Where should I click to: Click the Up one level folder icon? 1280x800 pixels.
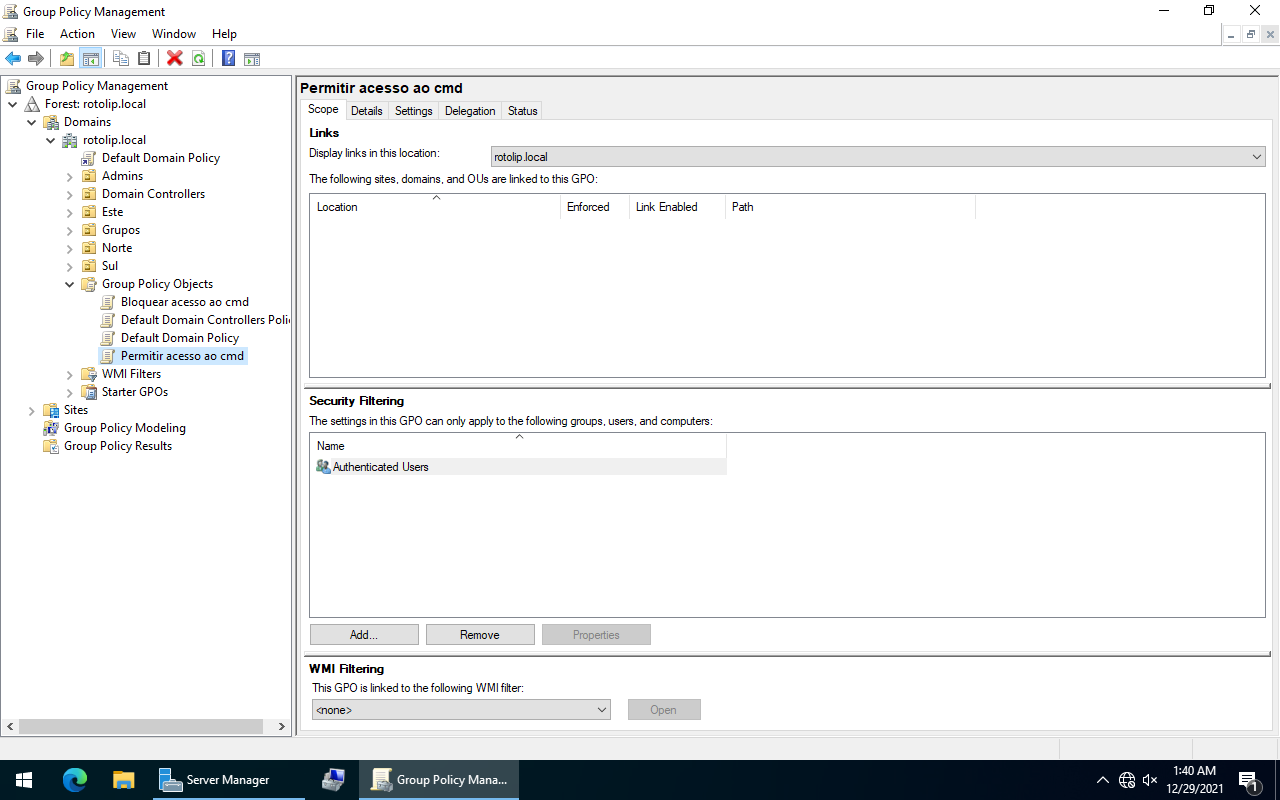[67, 58]
